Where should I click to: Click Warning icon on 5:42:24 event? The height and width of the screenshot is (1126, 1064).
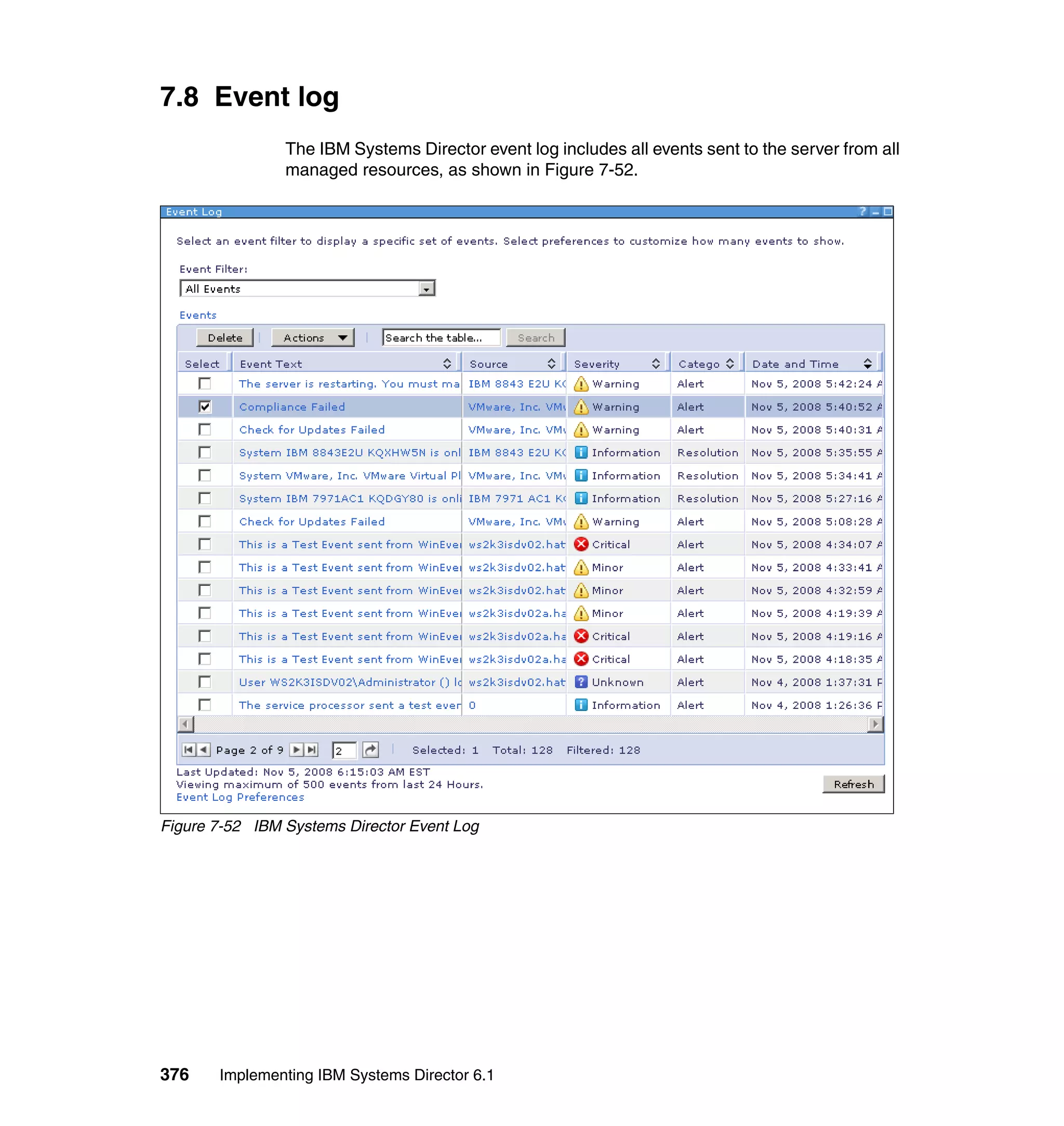[x=581, y=384]
